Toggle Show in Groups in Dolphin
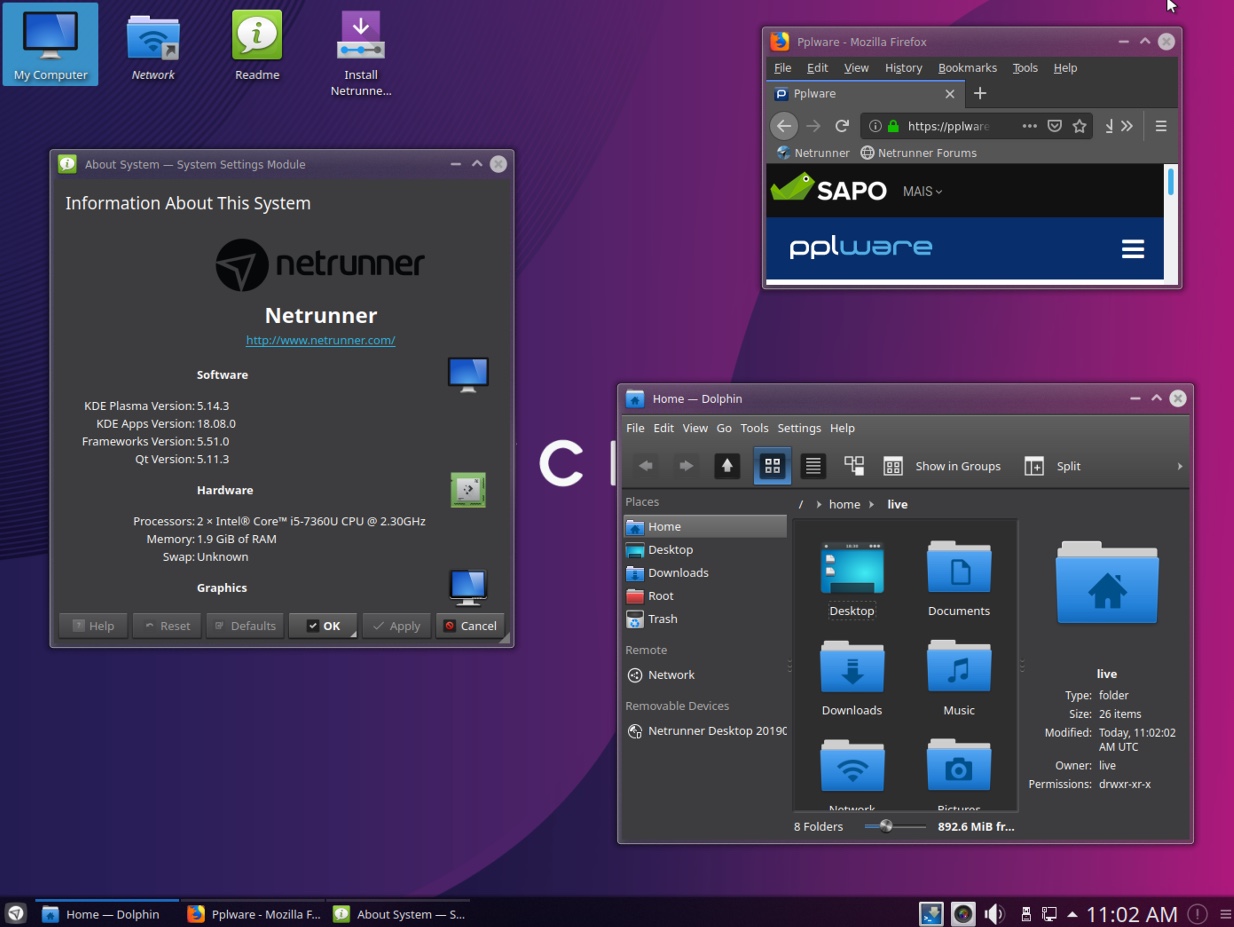Screen dimensions: 1234x927 click(x=945, y=465)
